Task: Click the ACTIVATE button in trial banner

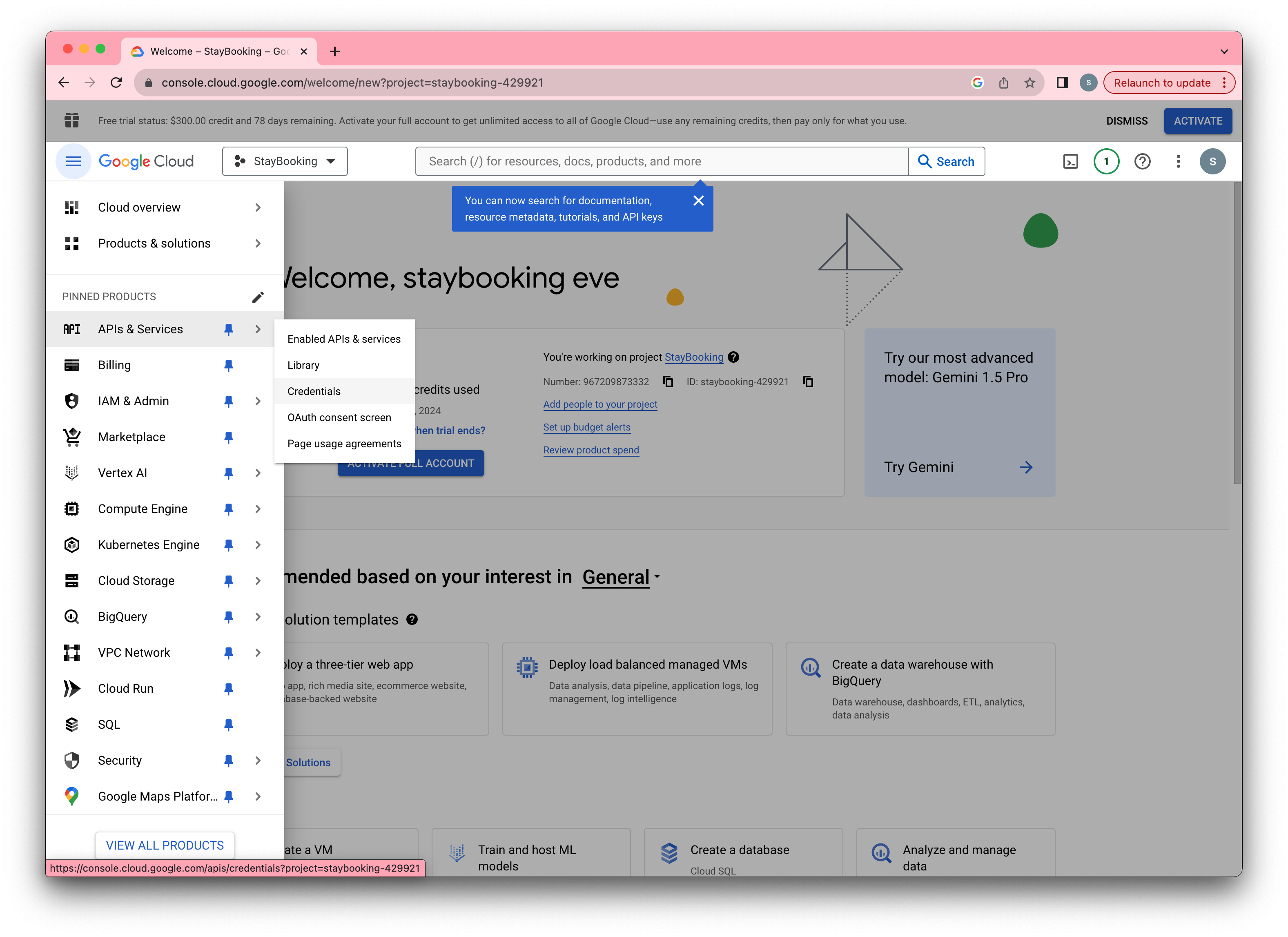Action: point(1197,121)
